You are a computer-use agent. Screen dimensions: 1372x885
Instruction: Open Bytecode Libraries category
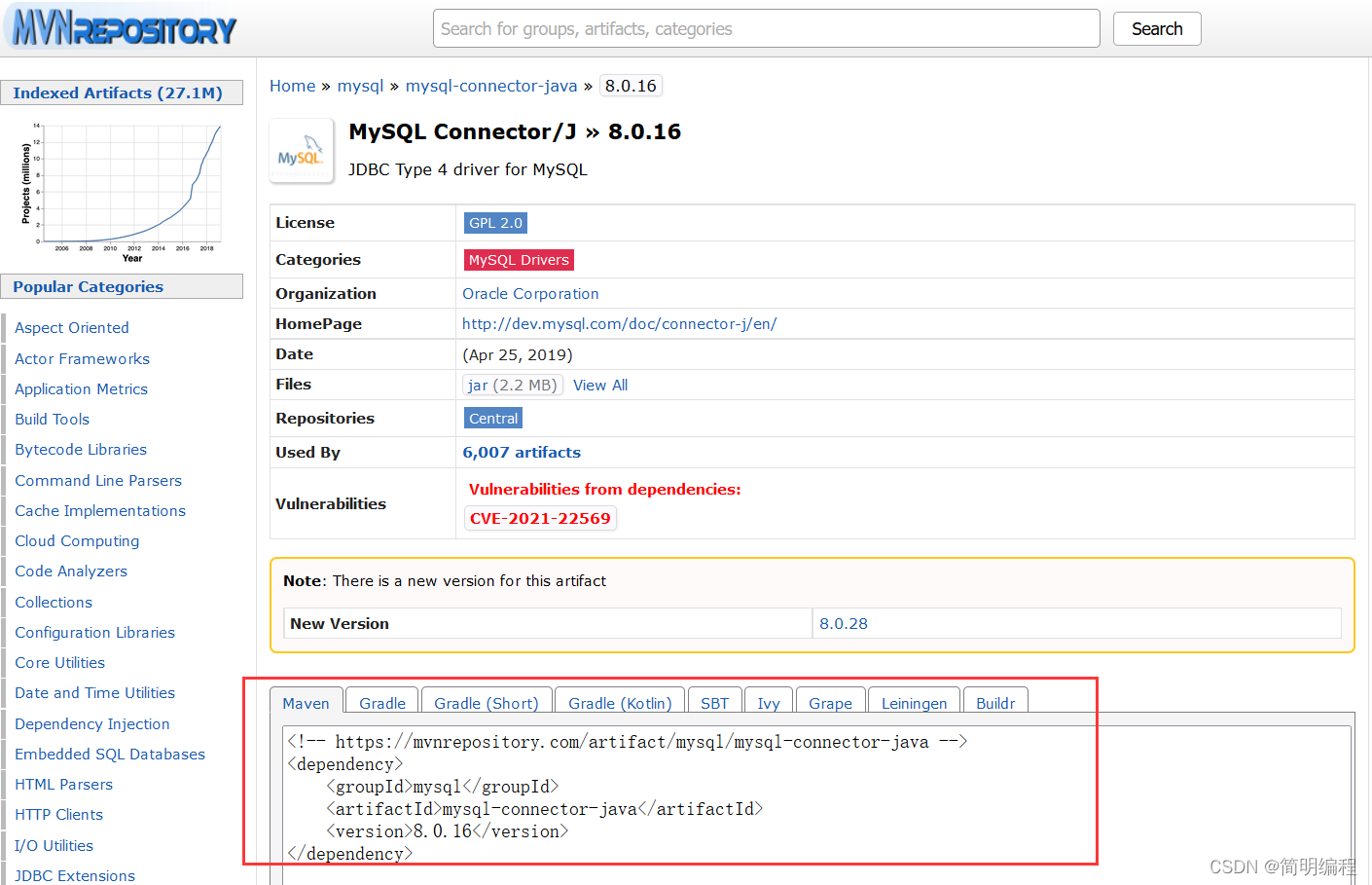(x=81, y=450)
